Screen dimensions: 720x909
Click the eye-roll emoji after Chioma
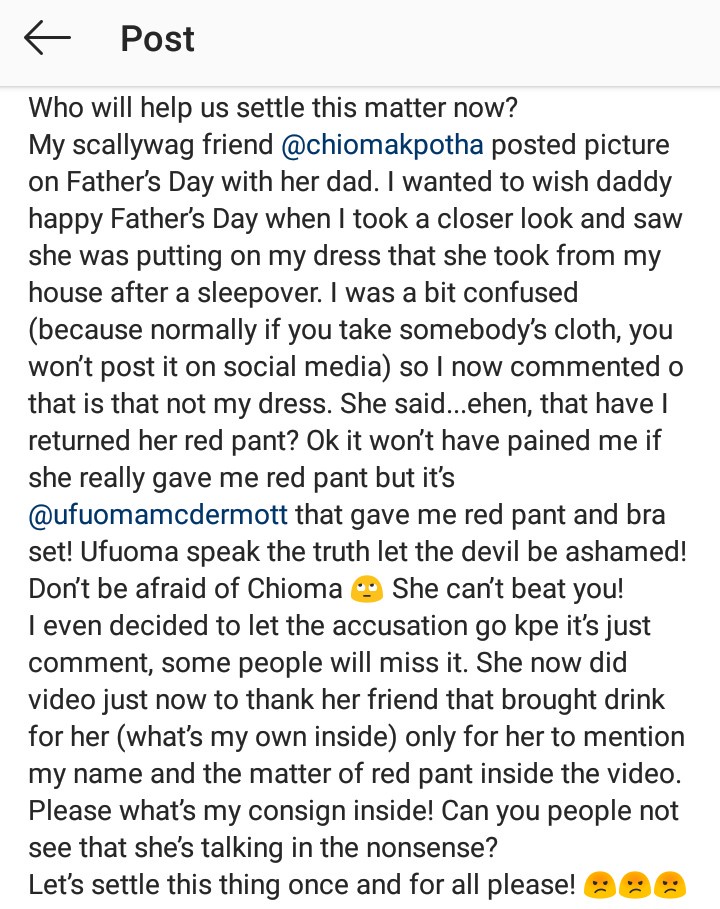point(366,589)
